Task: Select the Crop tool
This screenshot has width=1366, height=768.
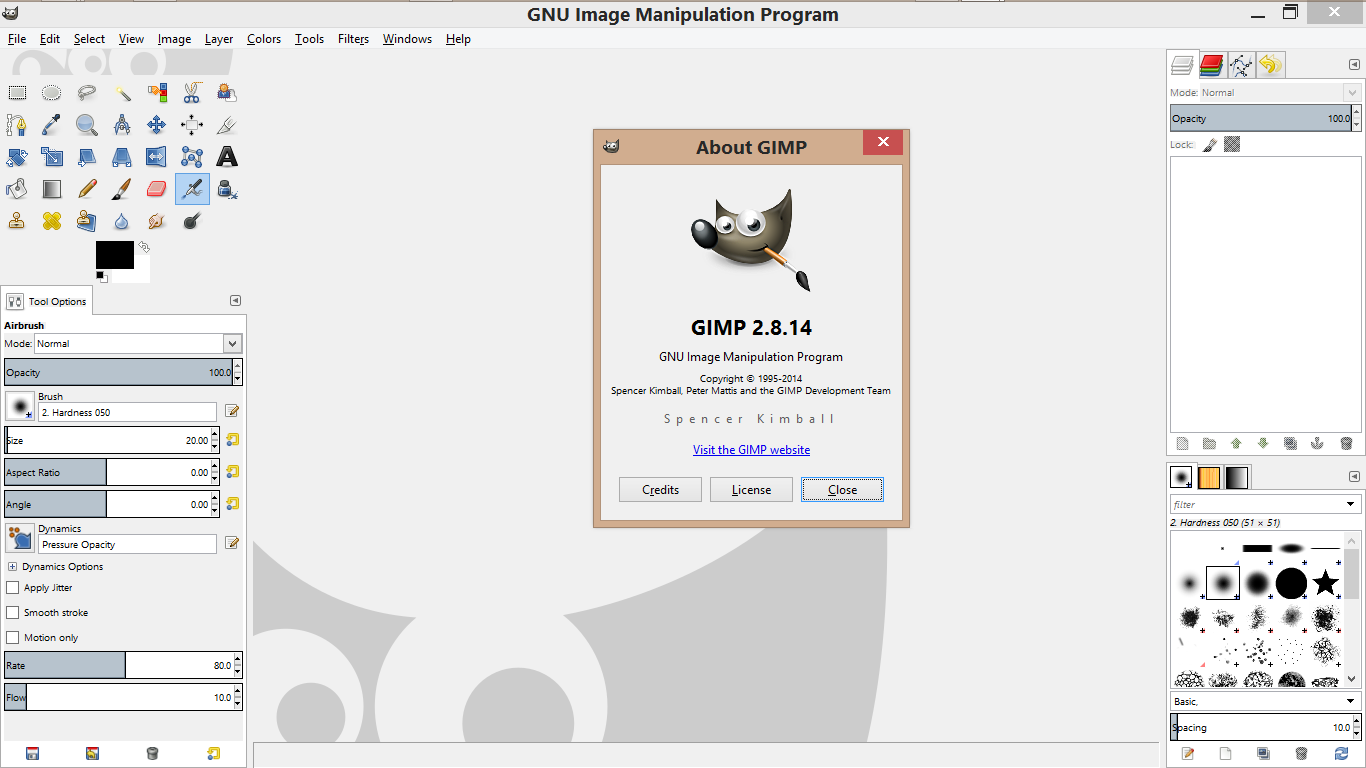Action: click(227, 125)
